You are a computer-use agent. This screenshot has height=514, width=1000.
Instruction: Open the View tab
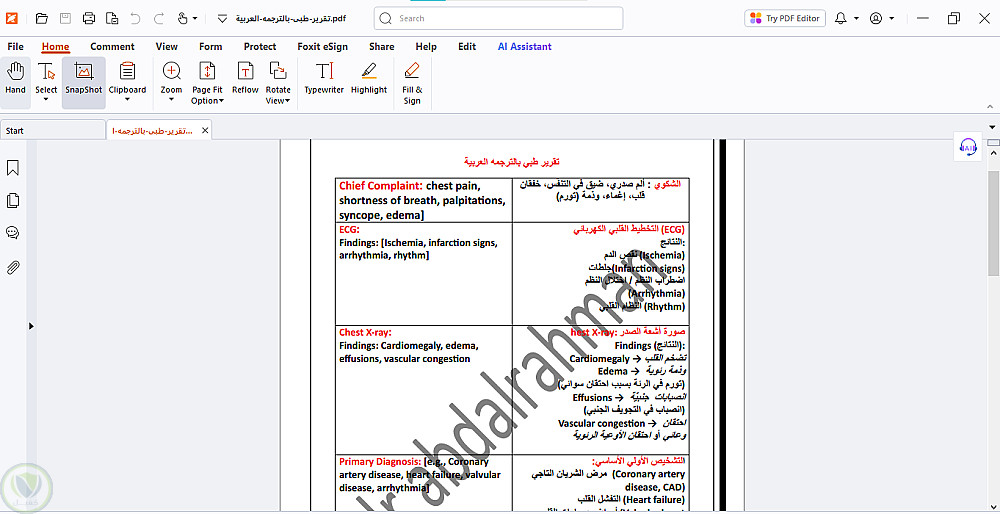tap(166, 47)
